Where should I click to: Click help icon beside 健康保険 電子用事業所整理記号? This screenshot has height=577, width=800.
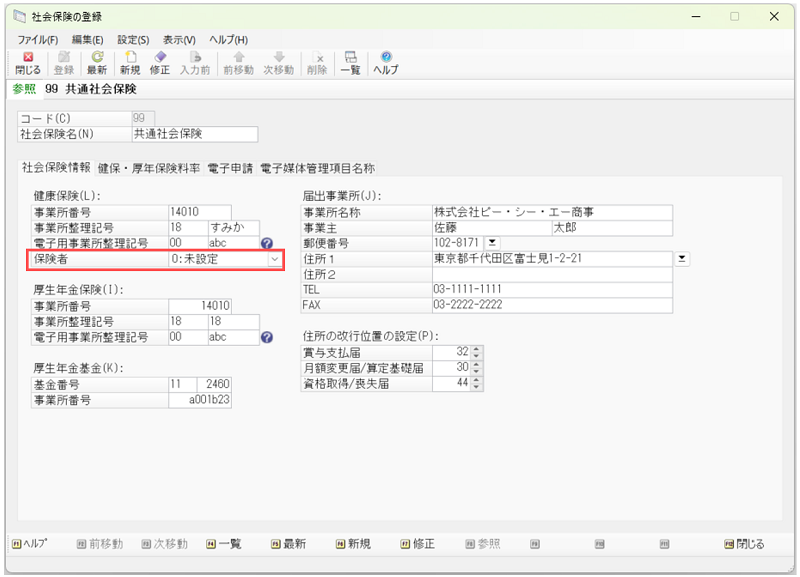pos(267,243)
